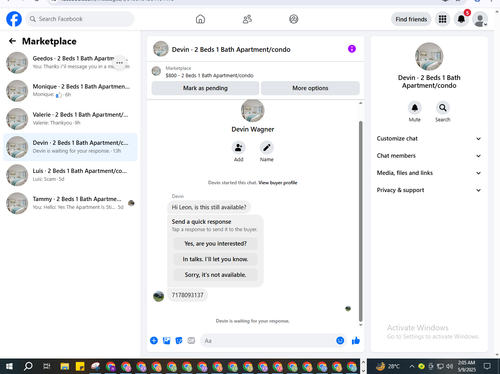Expand Customize chat section

point(429,139)
